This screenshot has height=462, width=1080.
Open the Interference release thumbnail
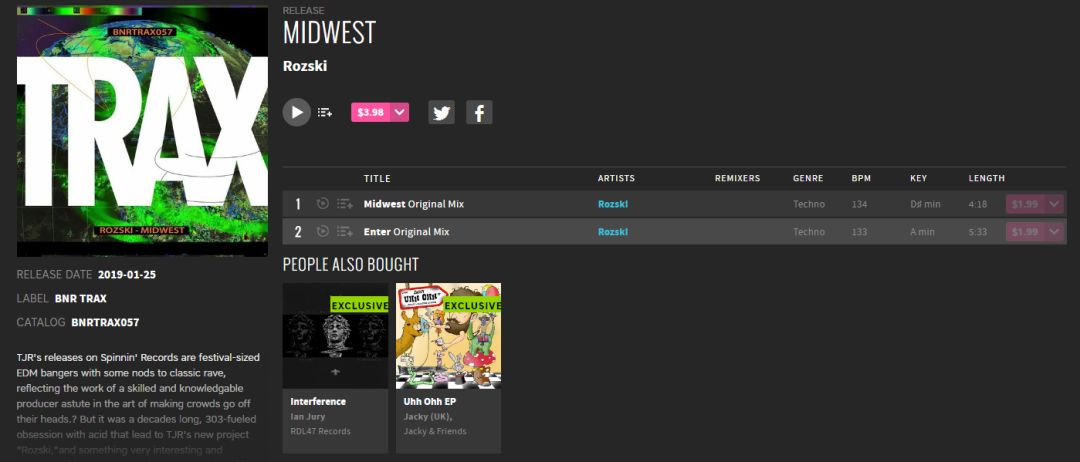[335, 336]
